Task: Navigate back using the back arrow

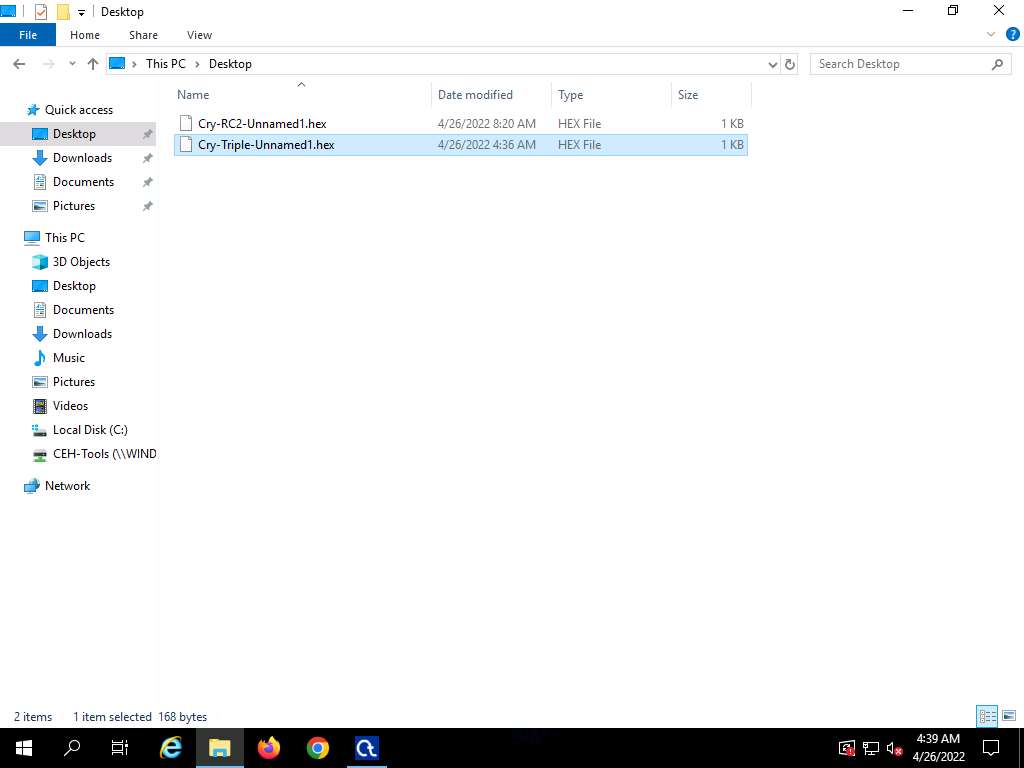Action: coord(19,64)
